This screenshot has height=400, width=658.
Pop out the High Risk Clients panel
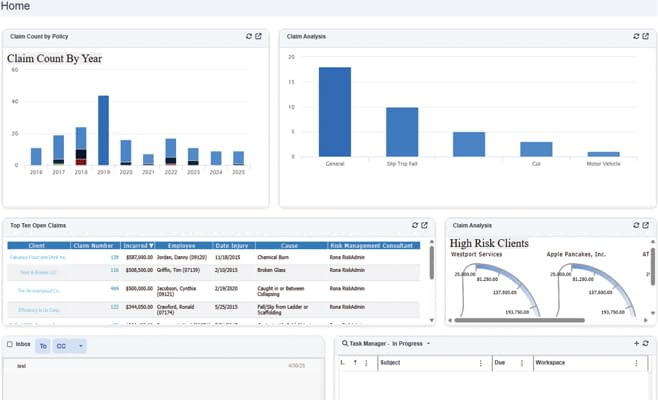647,225
